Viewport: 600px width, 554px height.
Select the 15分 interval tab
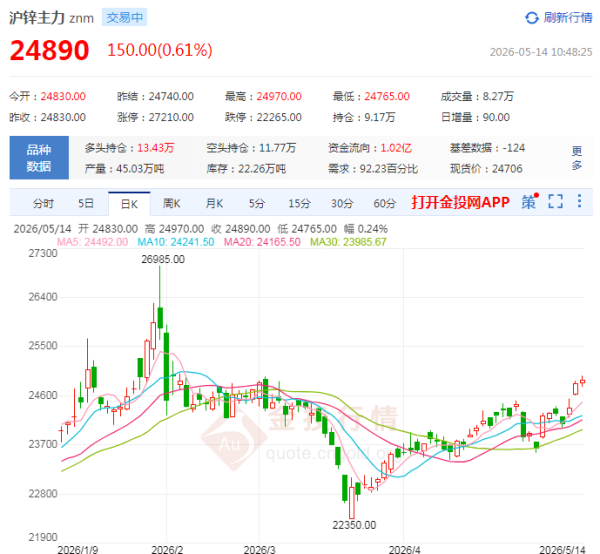point(299,203)
